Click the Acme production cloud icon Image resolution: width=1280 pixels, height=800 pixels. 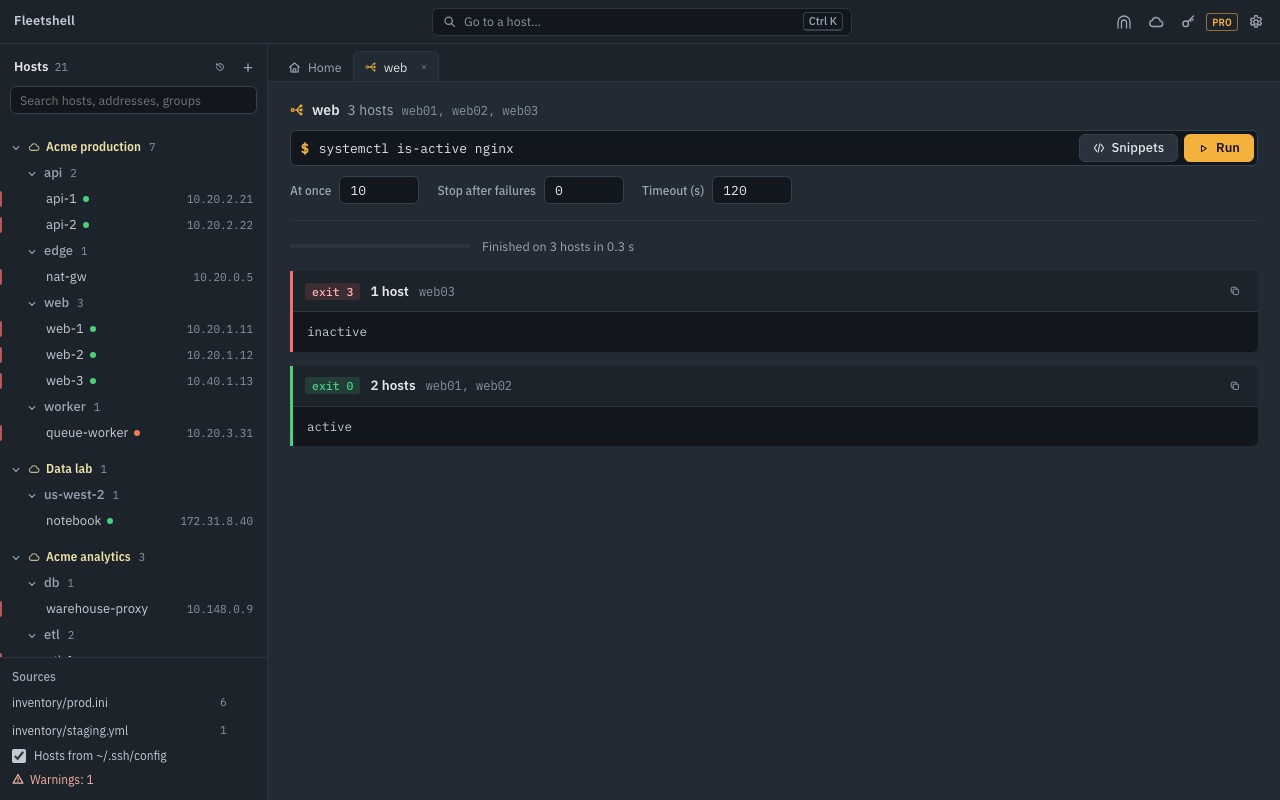(34, 147)
